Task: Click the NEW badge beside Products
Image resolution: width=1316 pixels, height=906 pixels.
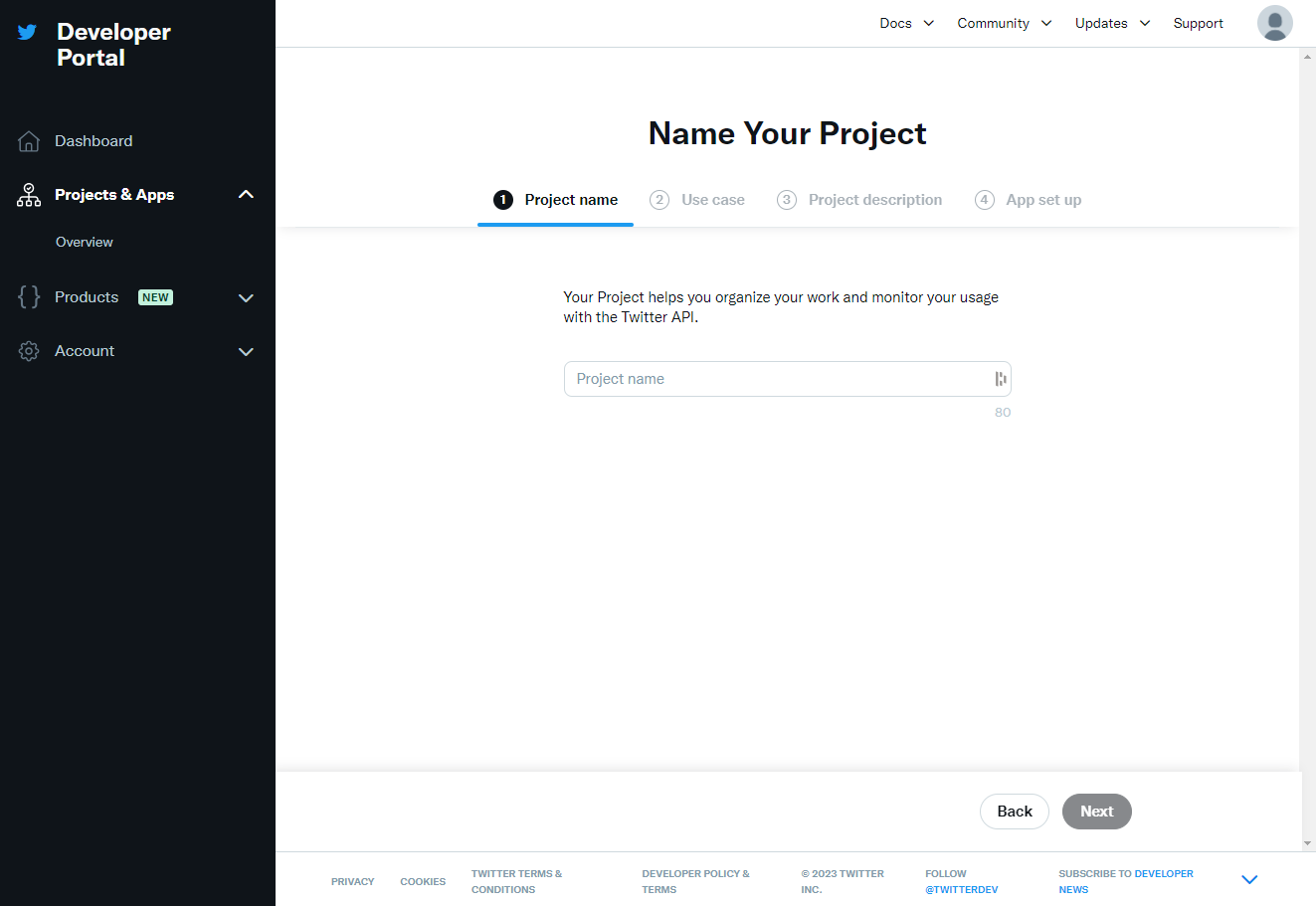Action: [x=155, y=297]
